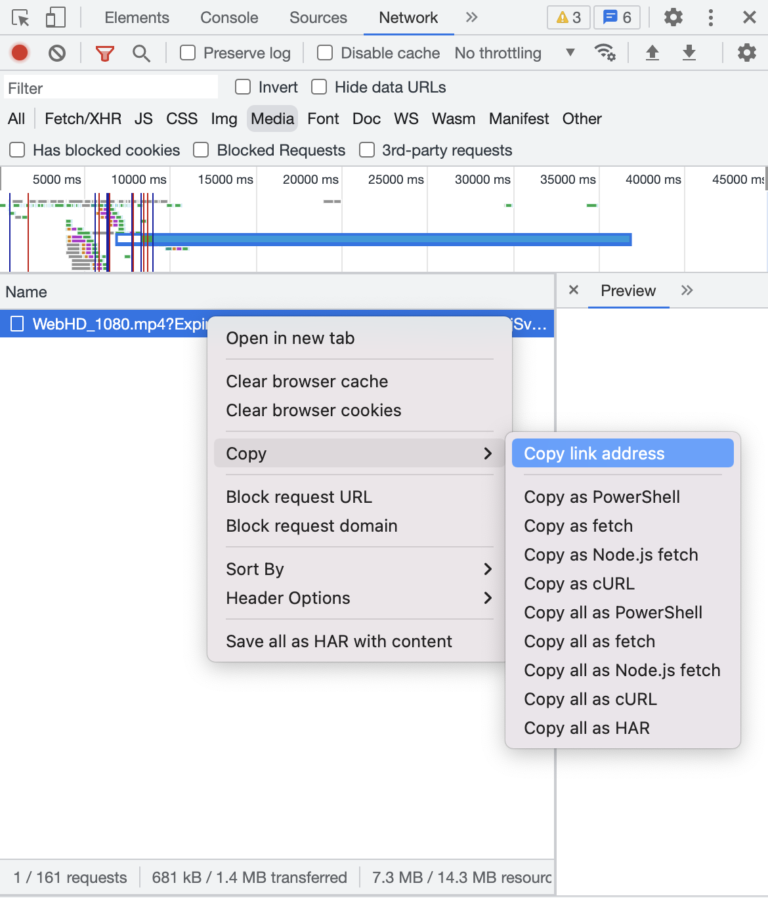Stop recording network log

click(x=20, y=53)
